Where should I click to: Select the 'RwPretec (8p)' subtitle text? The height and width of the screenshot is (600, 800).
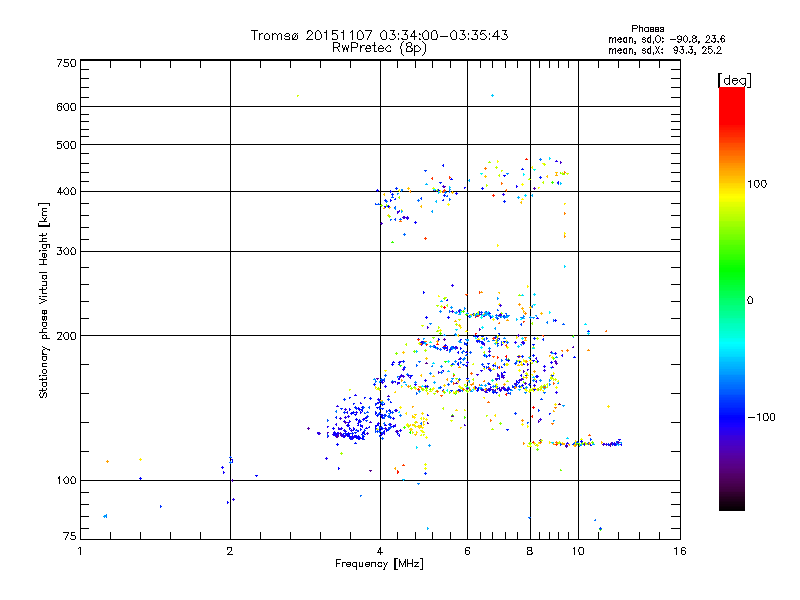click(379, 48)
